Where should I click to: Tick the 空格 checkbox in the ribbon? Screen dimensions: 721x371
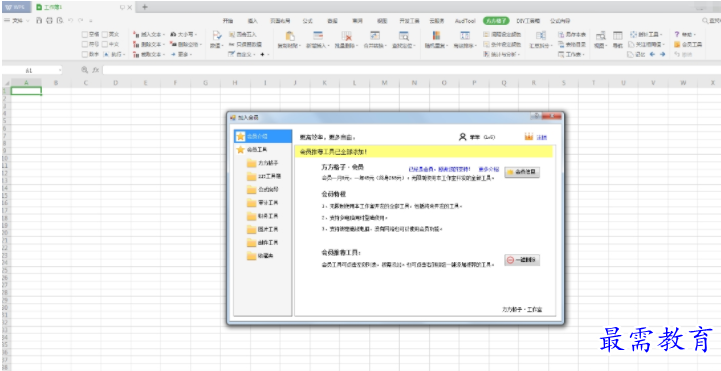[85, 34]
